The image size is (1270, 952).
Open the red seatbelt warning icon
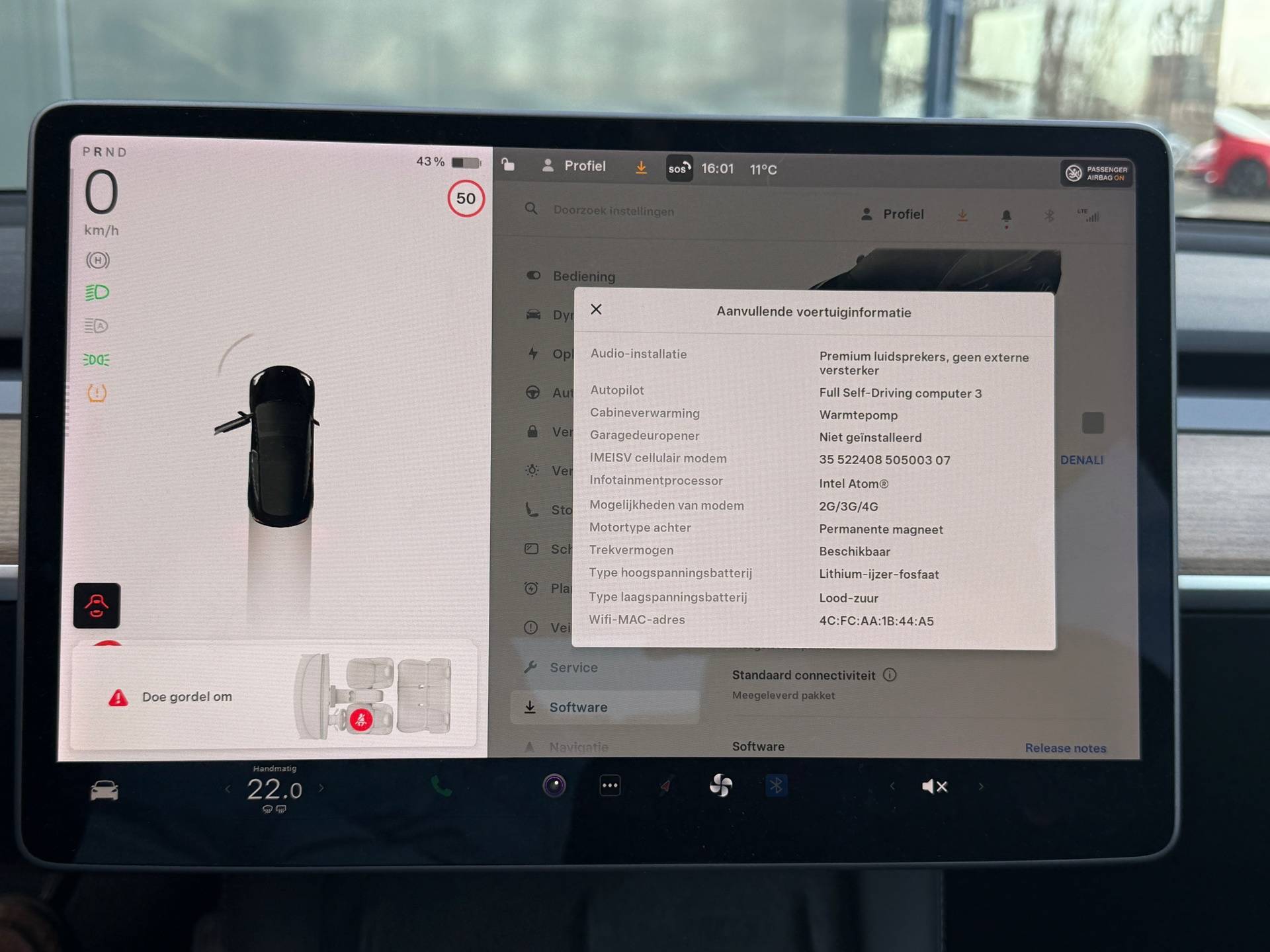[x=97, y=606]
